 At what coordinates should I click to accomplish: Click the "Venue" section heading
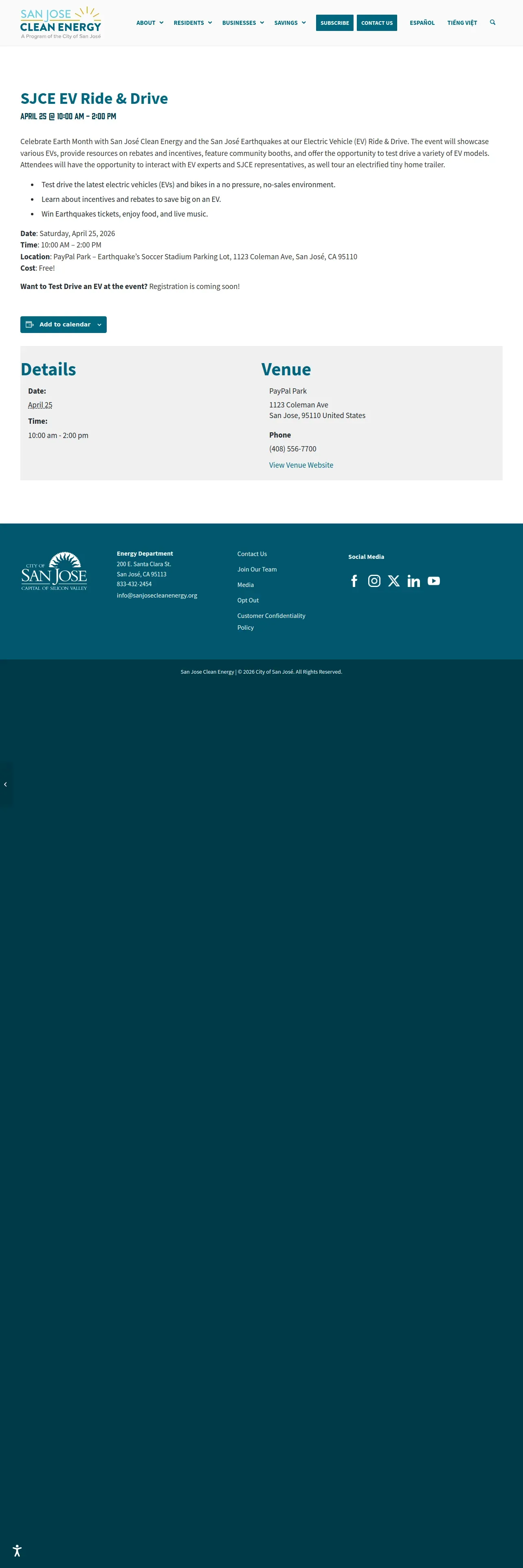[x=286, y=370]
